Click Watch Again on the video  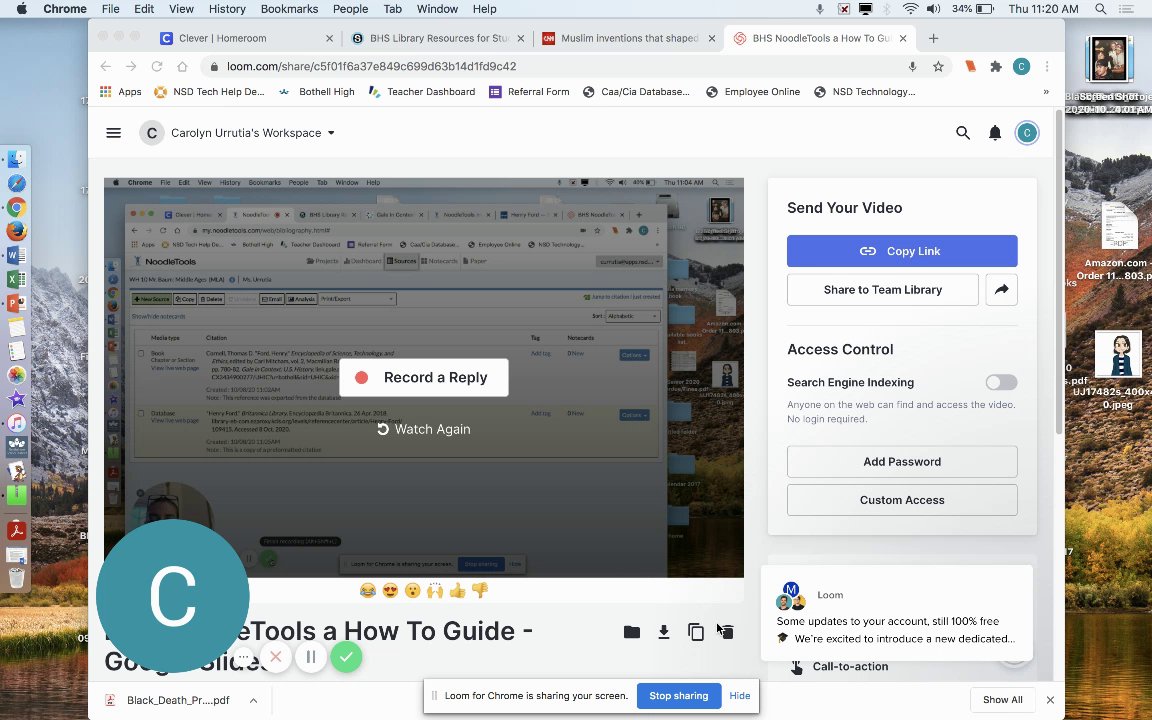tap(424, 429)
